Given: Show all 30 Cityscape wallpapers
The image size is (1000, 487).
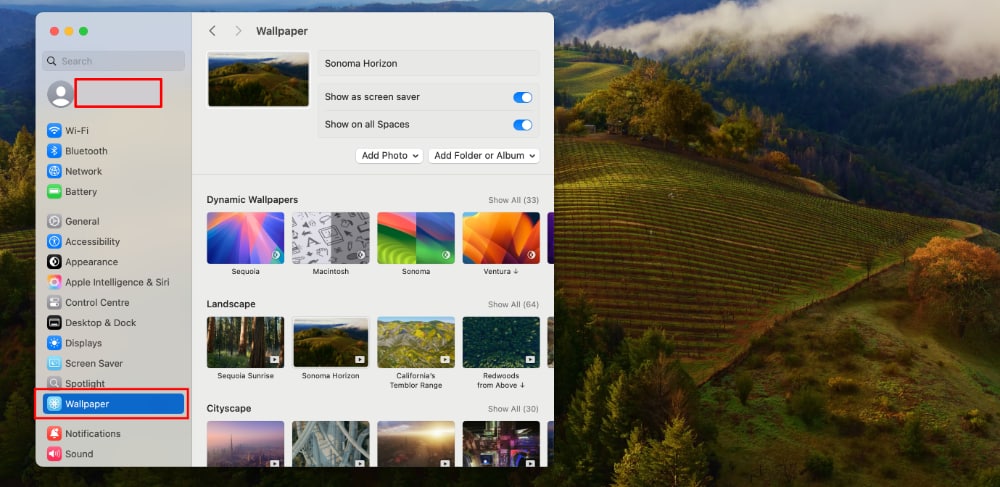Looking at the screenshot, I should click(x=513, y=409).
